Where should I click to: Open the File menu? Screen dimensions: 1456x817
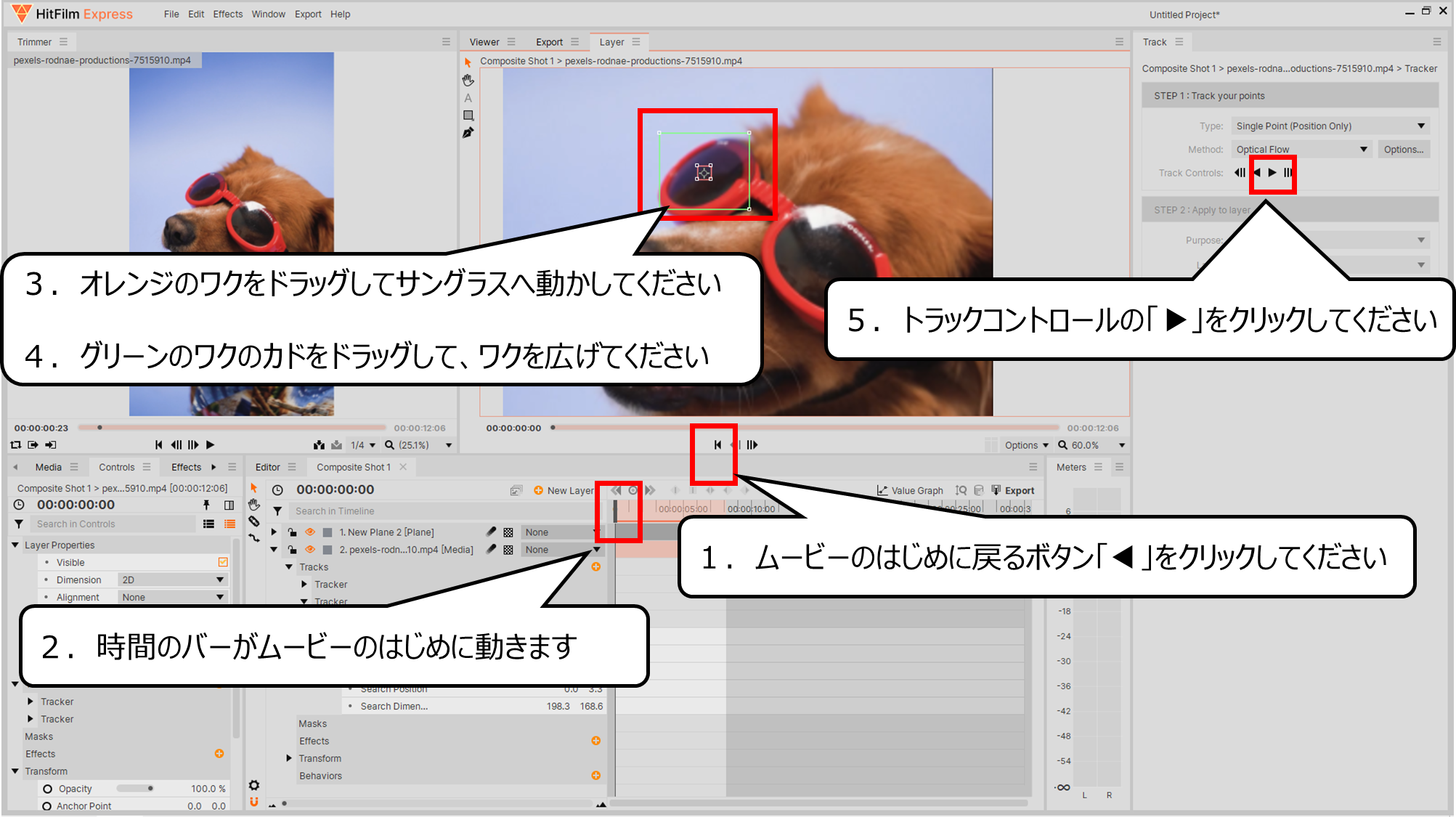(x=171, y=14)
